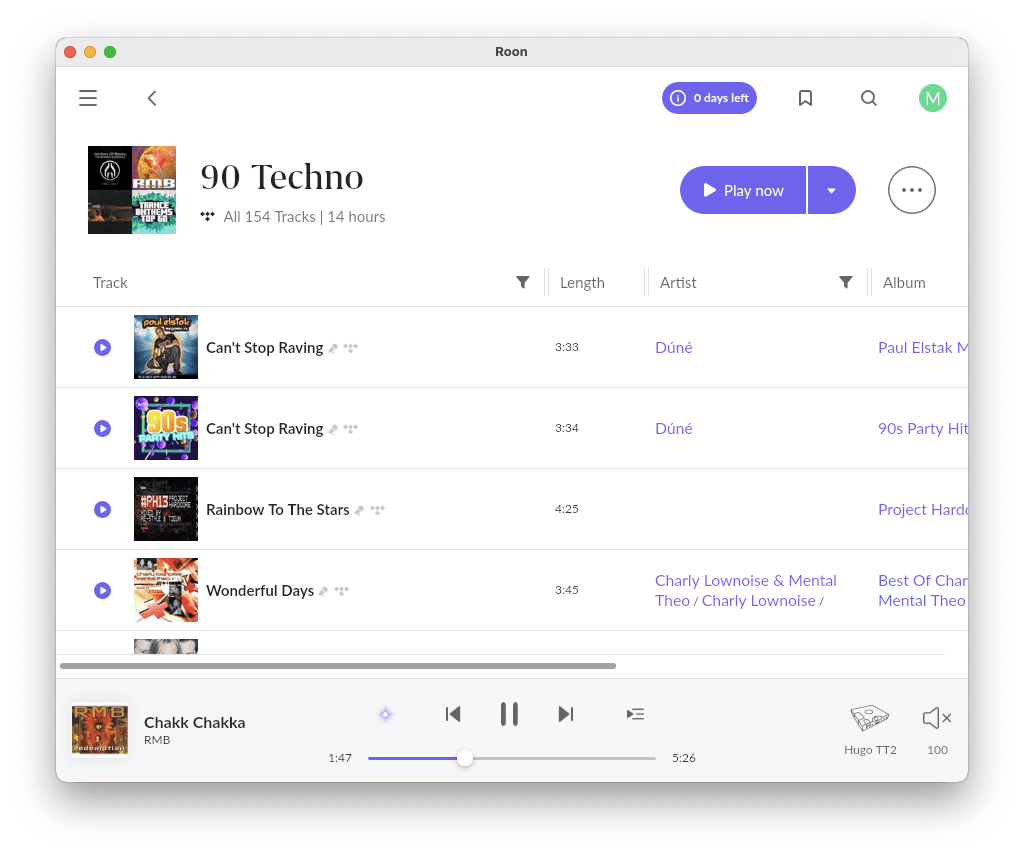Image resolution: width=1024 pixels, height=856 pixels.
Task: Sort by the Track column header
Action: (110, 283)
